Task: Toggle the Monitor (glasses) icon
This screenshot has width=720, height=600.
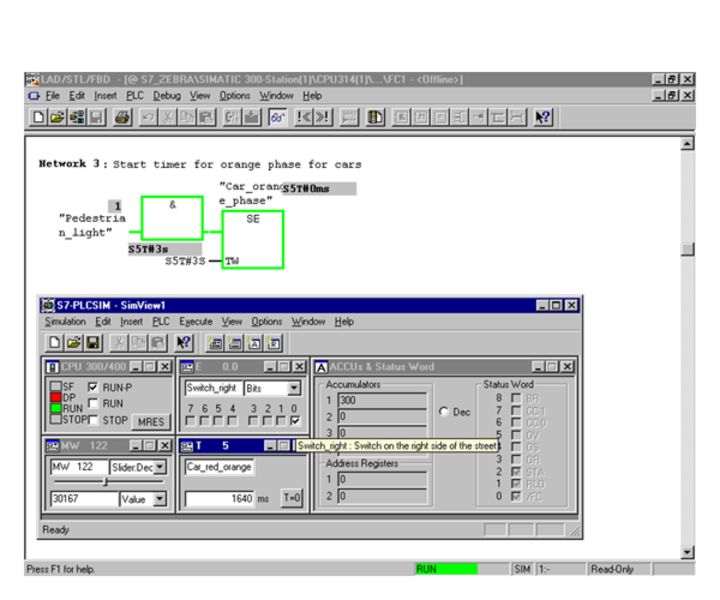Action: (278, 118)
